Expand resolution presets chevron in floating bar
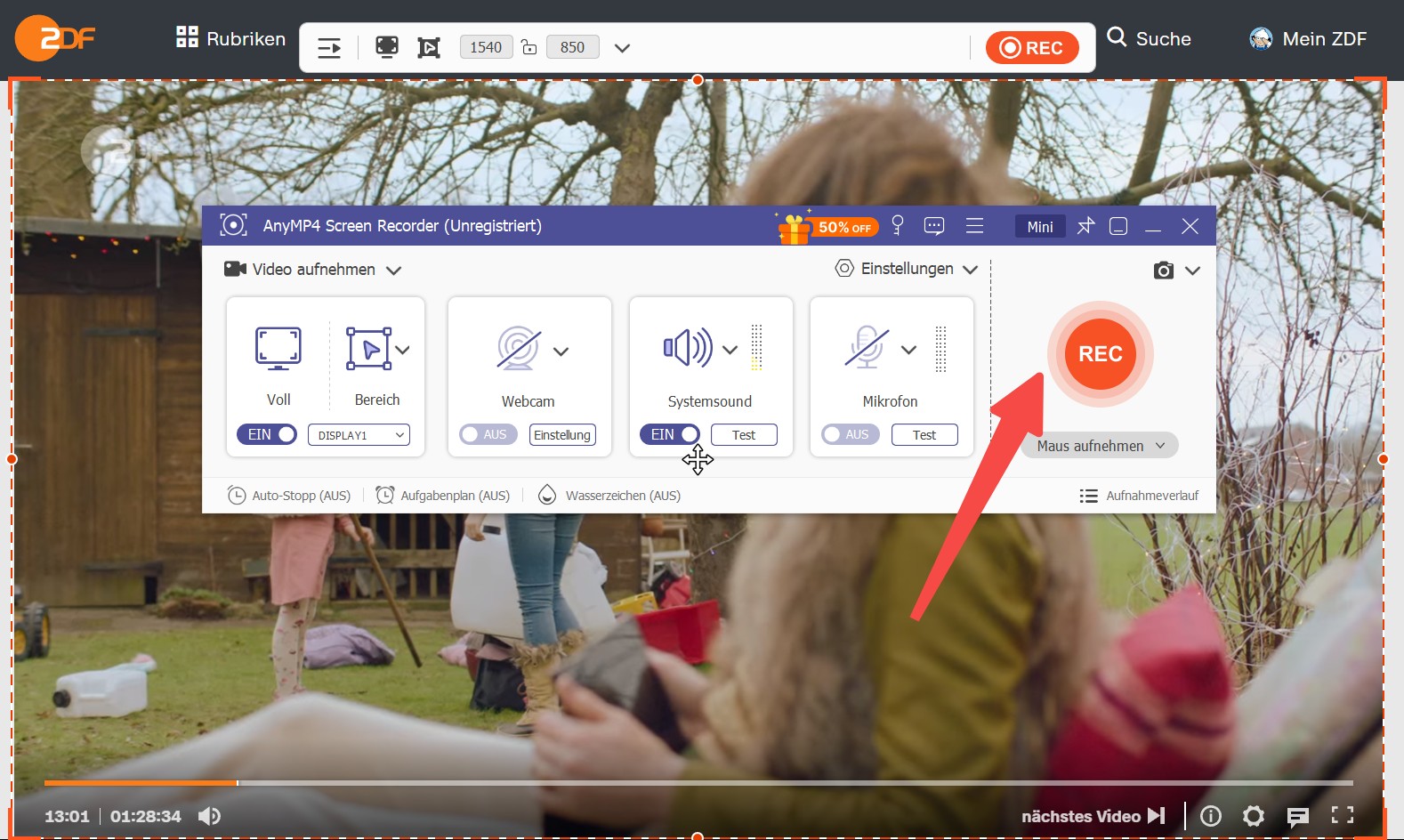Viewport: 1404px width, 840px height. (622, 48)
